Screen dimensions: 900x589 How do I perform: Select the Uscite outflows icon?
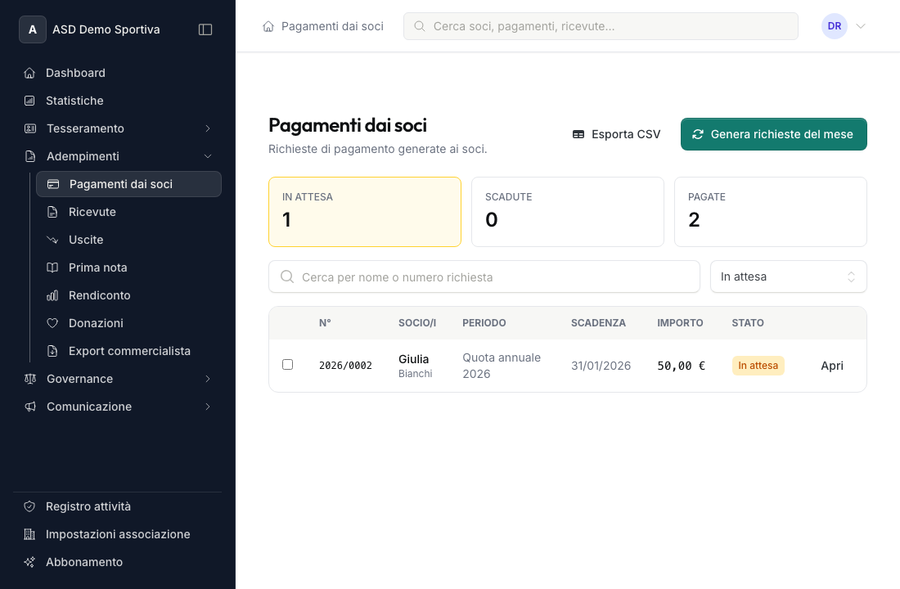click(x=50, y=239)
